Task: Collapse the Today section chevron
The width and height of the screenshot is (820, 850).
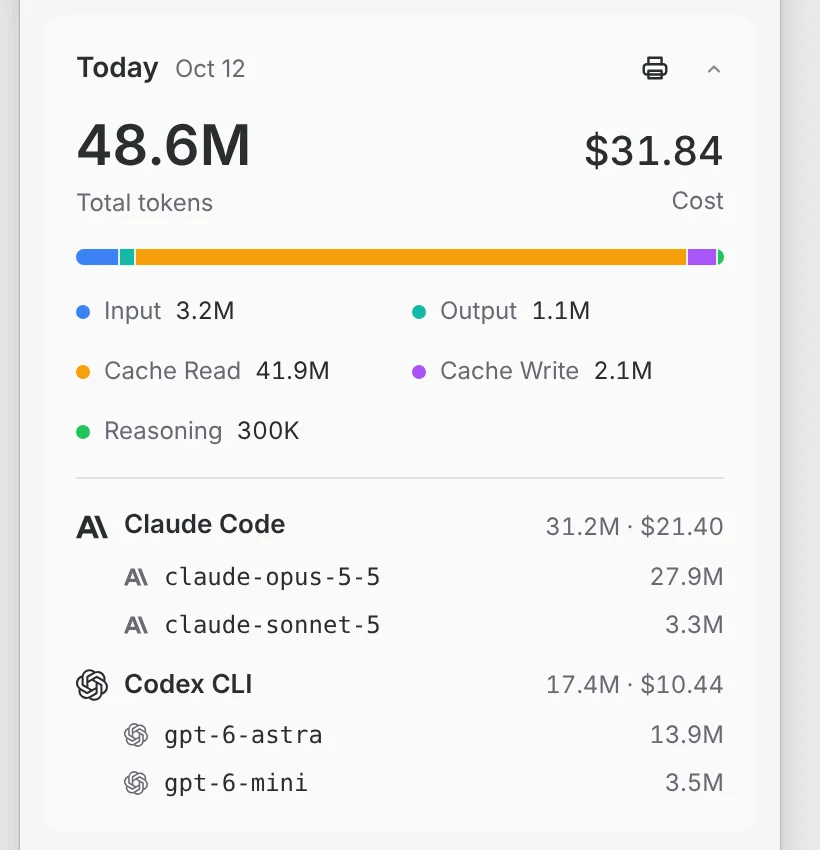Action: 714,69
